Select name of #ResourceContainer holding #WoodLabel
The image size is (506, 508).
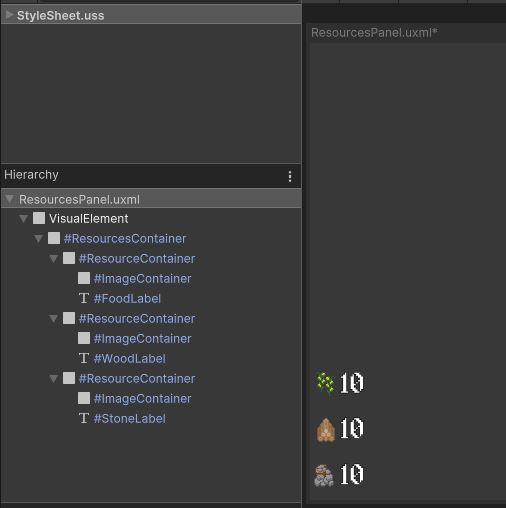137,319
